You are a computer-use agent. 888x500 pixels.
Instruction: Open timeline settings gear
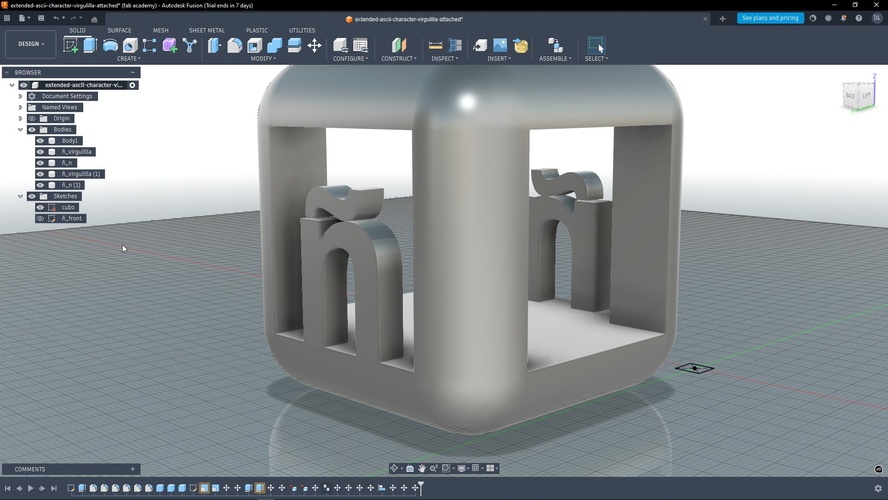[x=878, y=488]
